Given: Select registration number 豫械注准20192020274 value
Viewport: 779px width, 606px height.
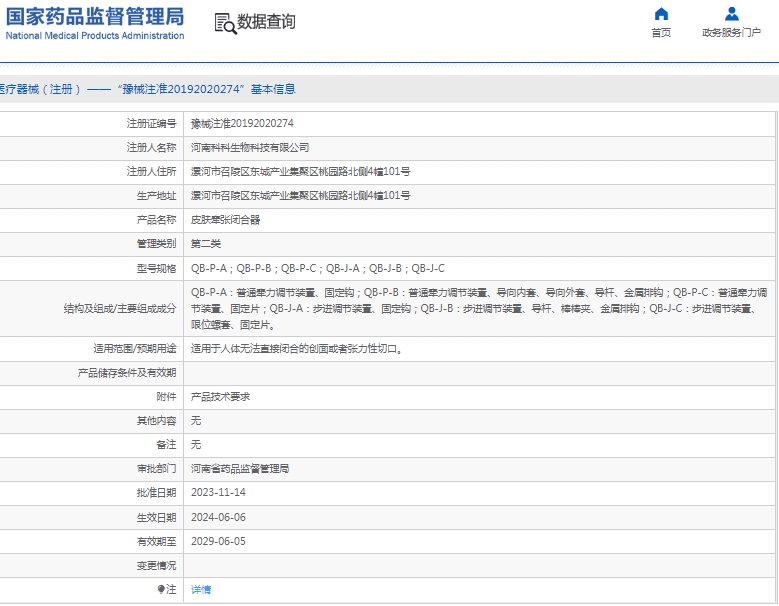Looking at the screenshot, I should click(x=242, y=124).
